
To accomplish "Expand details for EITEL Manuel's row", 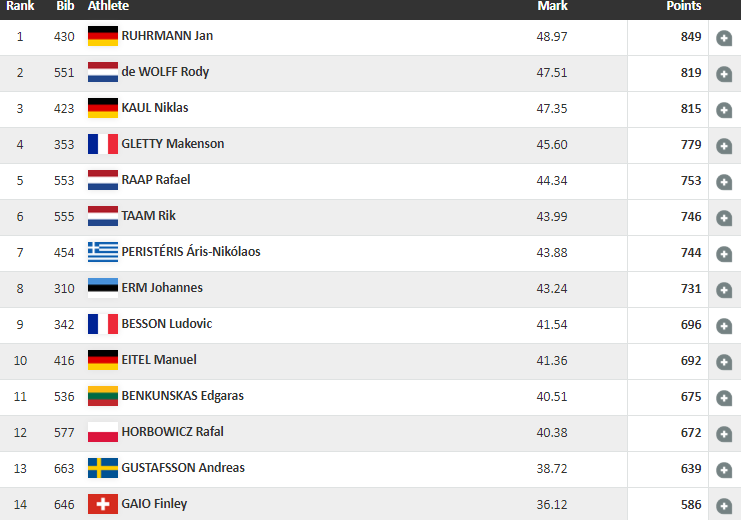I will (724, 362).
